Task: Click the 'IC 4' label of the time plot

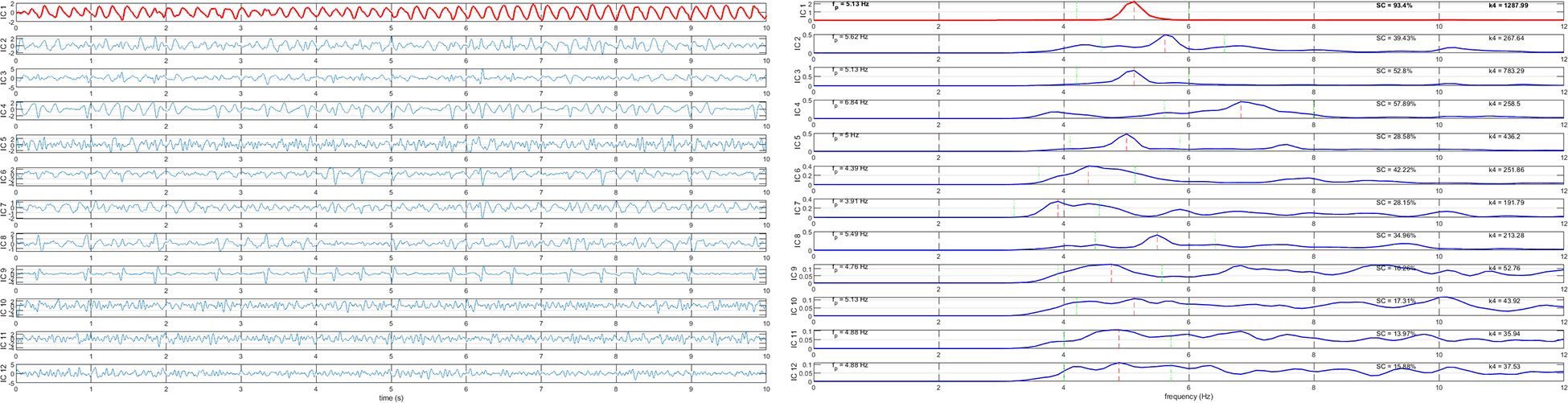Action: (x=4, y=110)
